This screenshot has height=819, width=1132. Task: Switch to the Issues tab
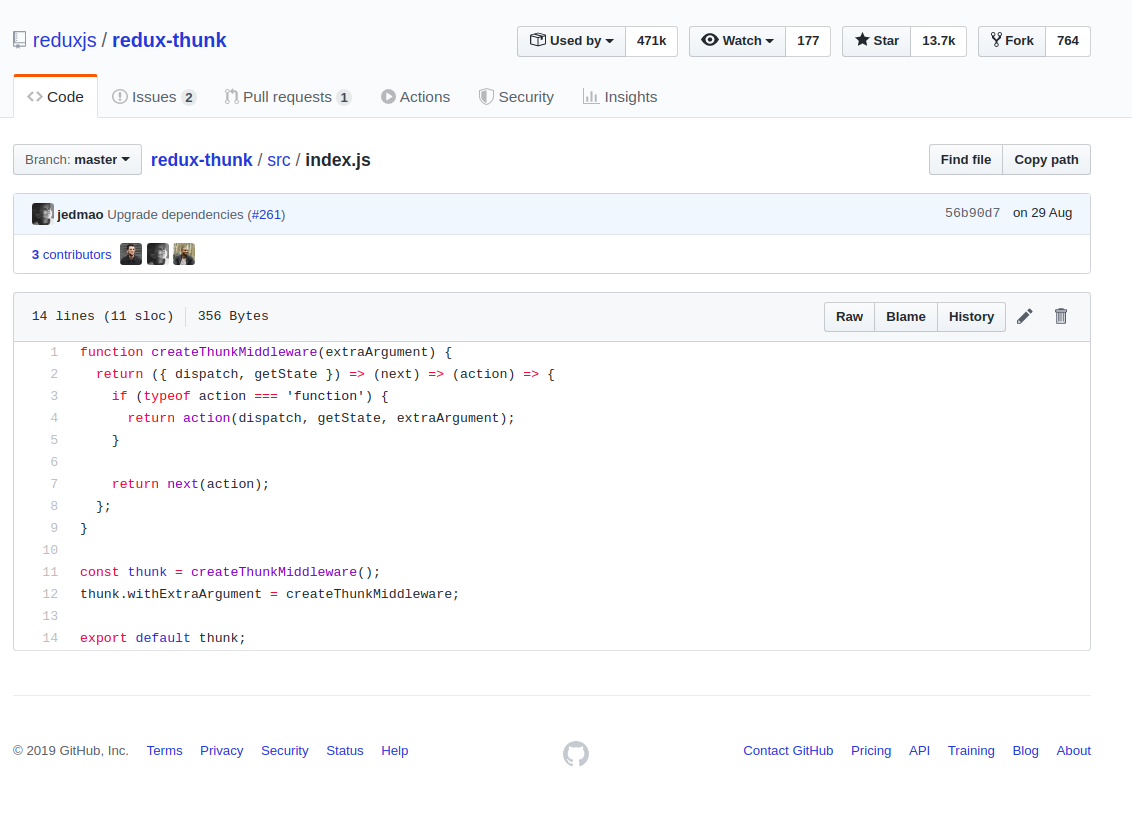tap(154, 97)
